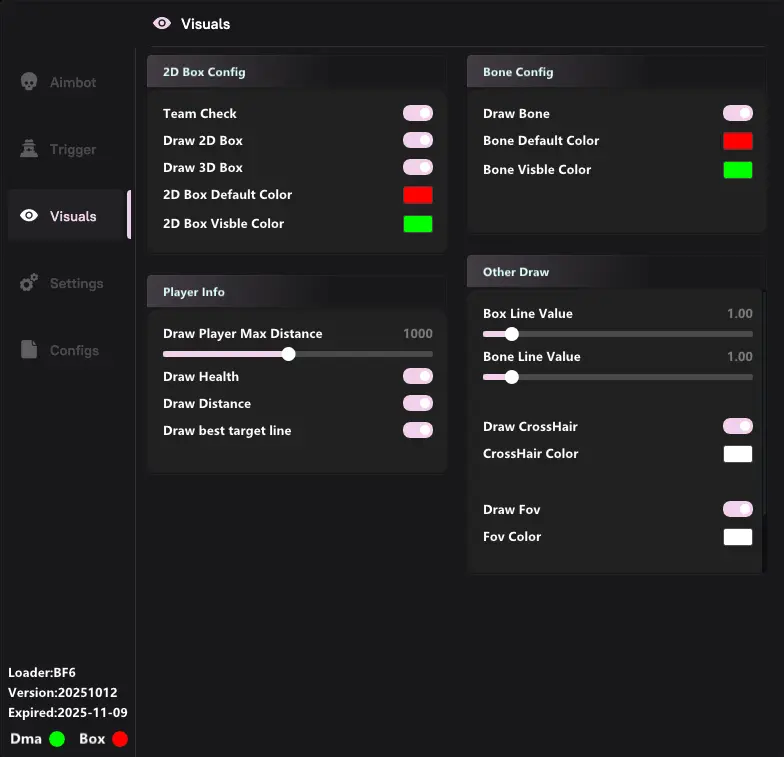Turn off the Draw 3D Box switch

point(418,167)
